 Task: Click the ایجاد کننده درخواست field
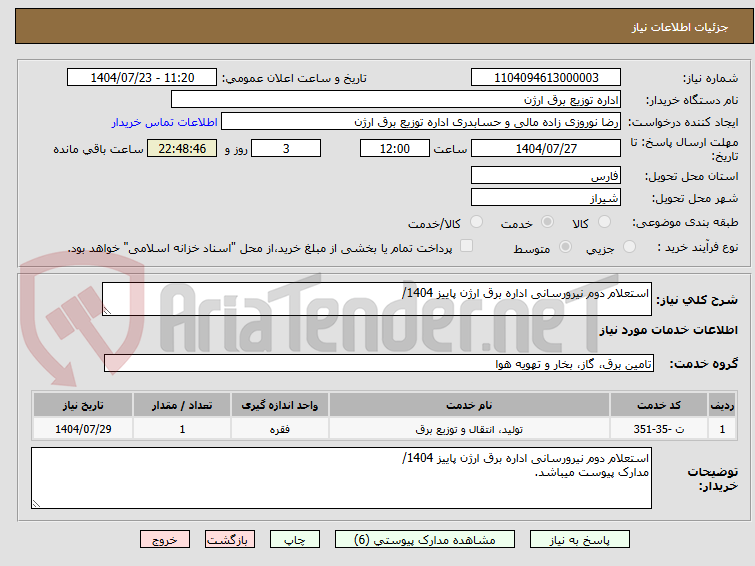point(421,122)
